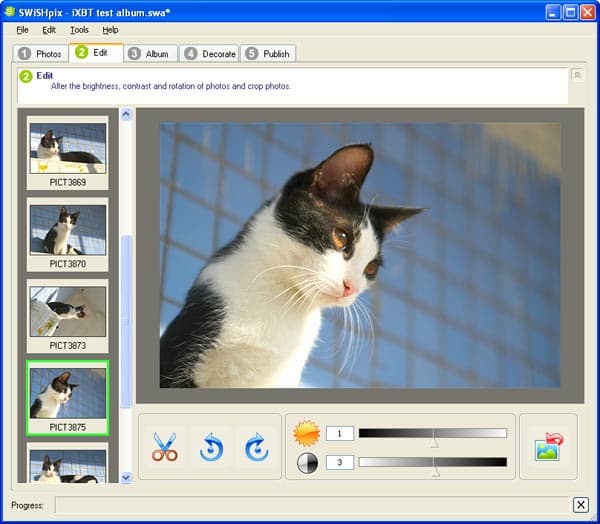
Task: Open the File menu
Action: (x=22, y=30)
